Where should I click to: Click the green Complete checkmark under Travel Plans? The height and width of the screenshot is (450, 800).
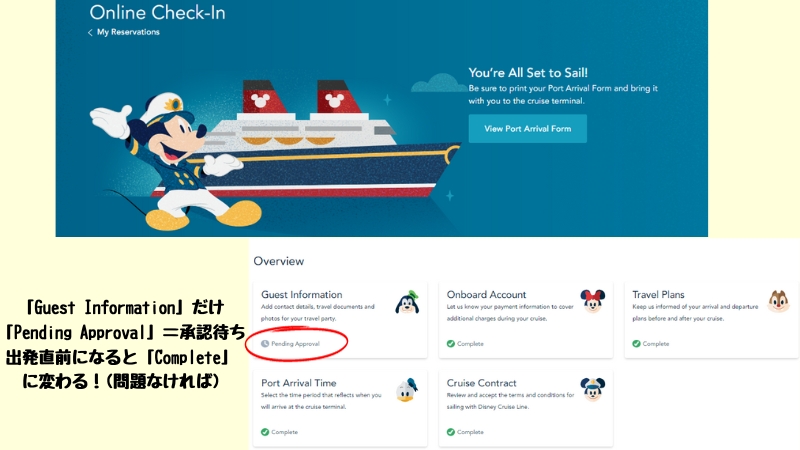[636, 343]
